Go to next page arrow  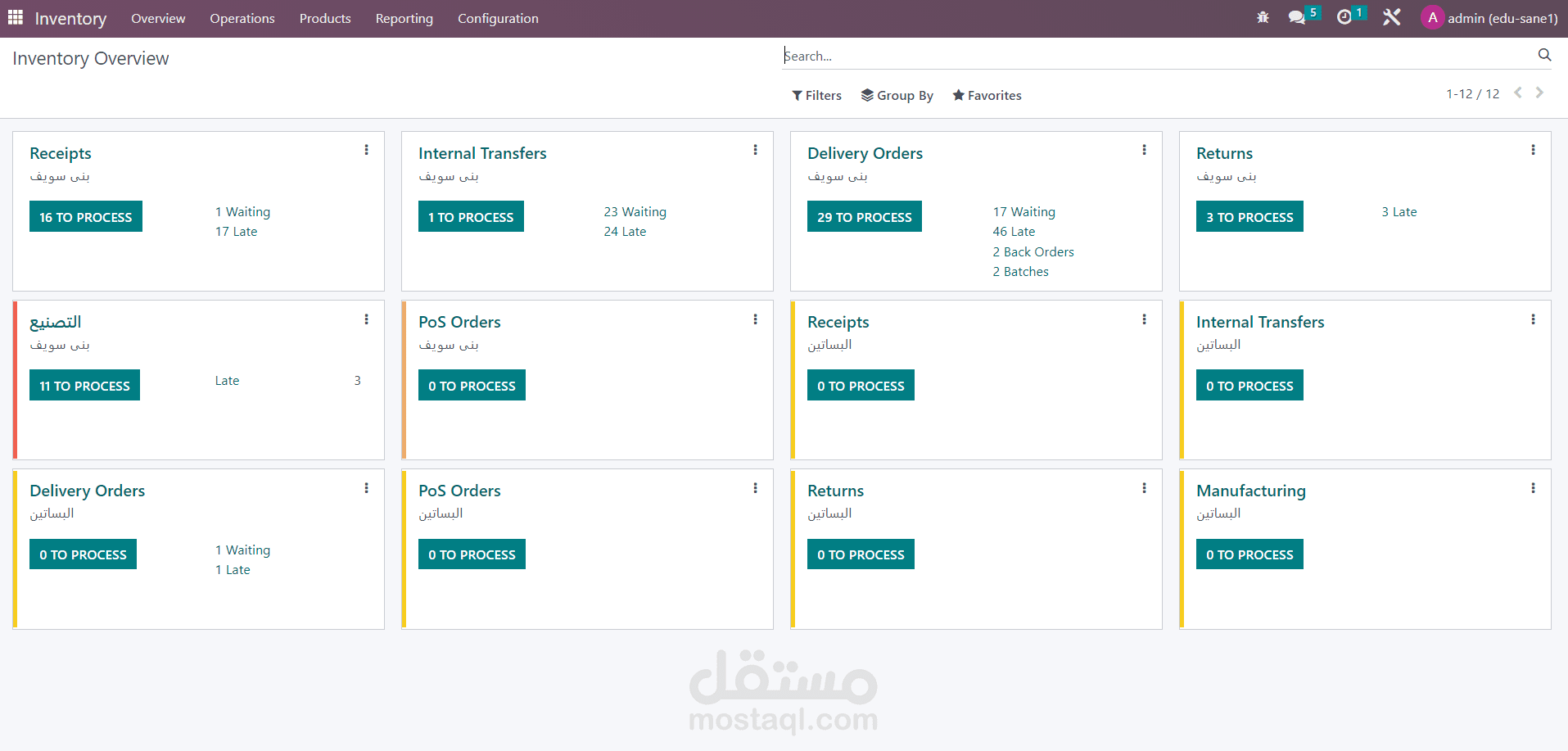click(x=1539, y=93)
